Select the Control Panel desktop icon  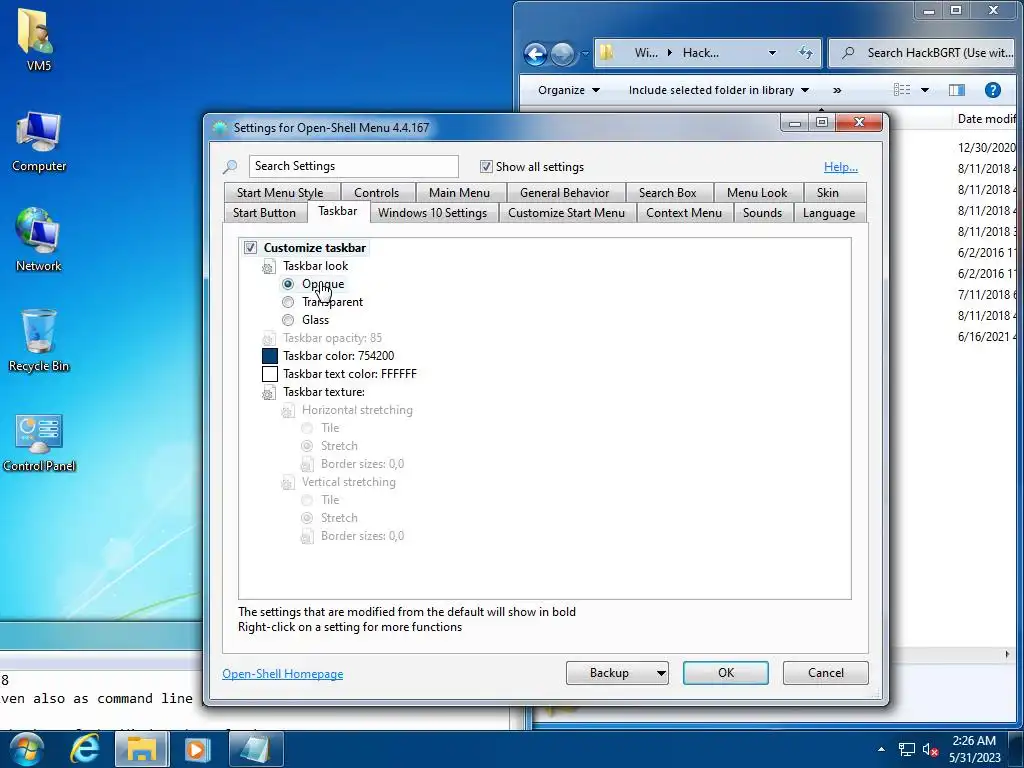coord(39,442)
